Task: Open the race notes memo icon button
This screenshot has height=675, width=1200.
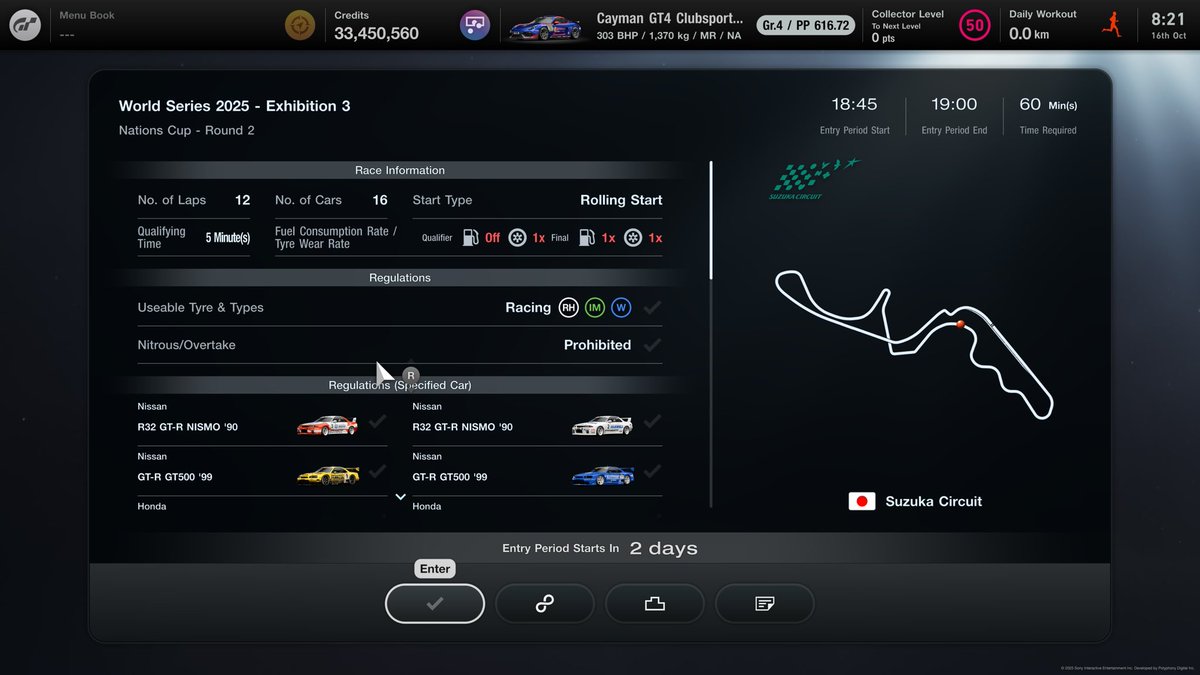Action: pos(765,603)
